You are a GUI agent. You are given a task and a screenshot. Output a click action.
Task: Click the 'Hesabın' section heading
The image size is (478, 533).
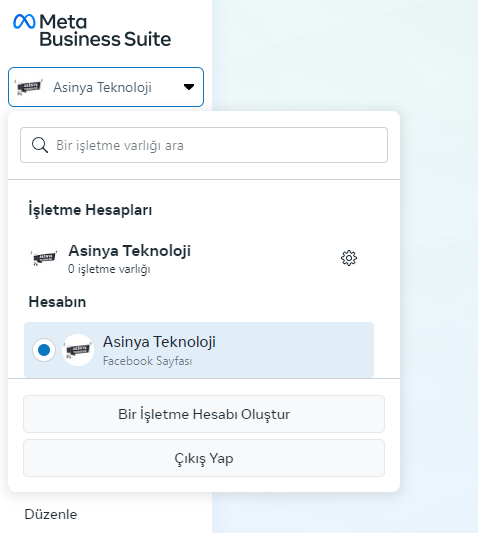[x=57, y=302]
